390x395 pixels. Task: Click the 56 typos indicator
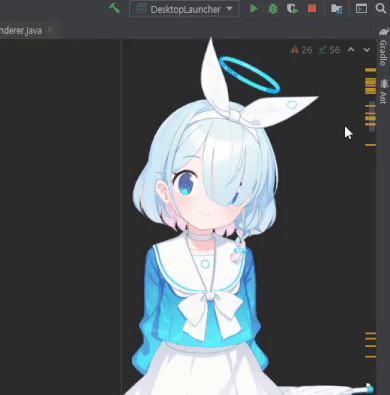point(329,50)
